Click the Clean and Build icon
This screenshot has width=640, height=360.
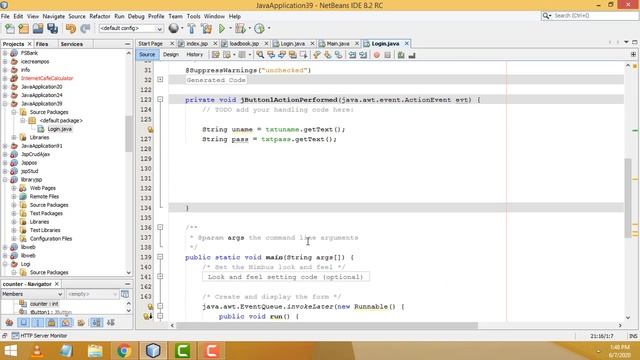pos(207,28)
